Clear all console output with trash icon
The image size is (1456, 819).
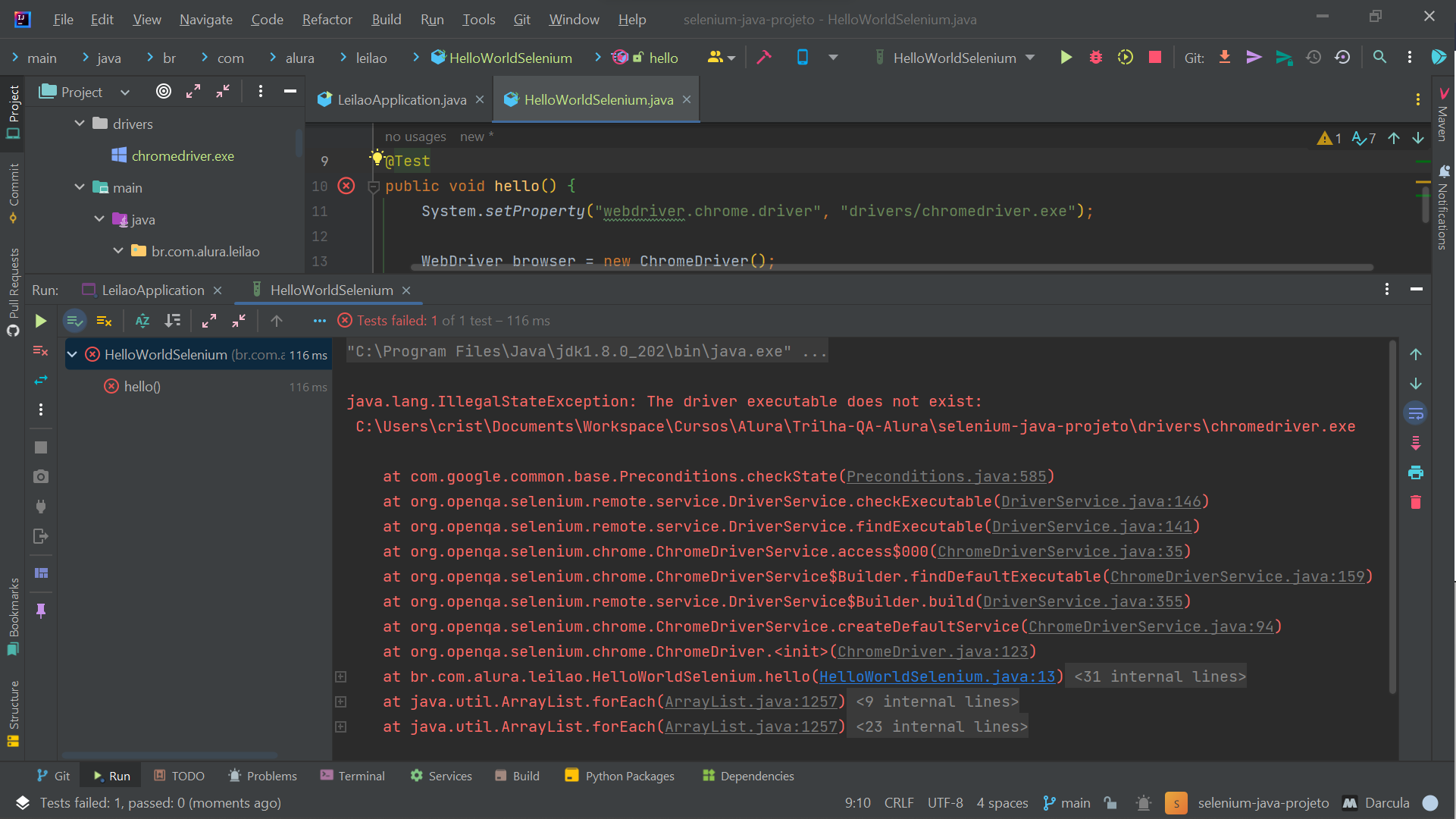1415,502
